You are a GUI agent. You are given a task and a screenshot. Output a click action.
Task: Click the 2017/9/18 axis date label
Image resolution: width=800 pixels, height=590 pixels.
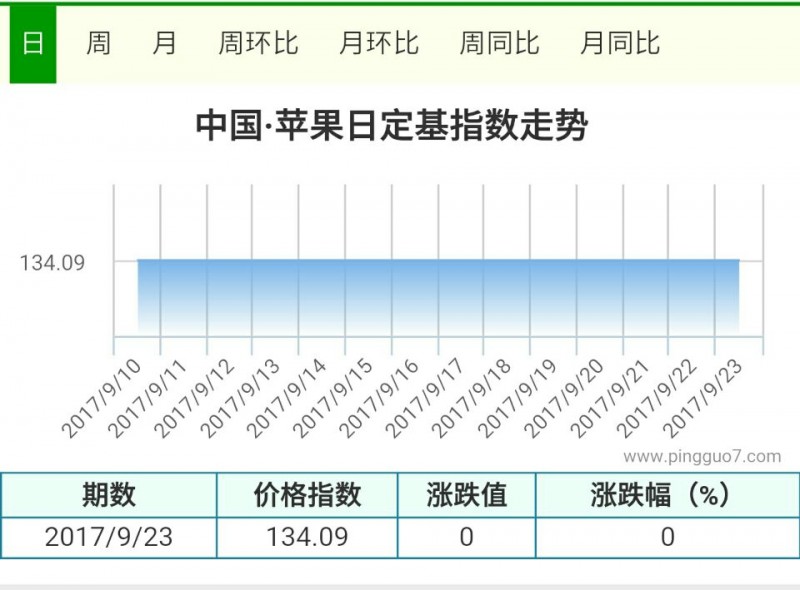tap(471, 398)
